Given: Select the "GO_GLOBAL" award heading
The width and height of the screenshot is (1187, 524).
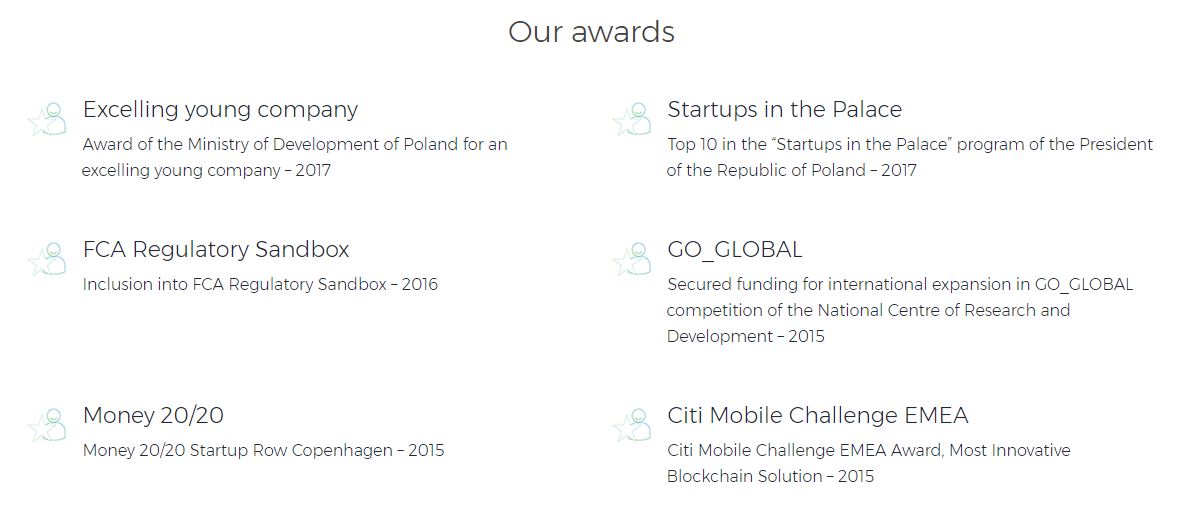Looking at the screenshot, I should [x=734, y=249].
